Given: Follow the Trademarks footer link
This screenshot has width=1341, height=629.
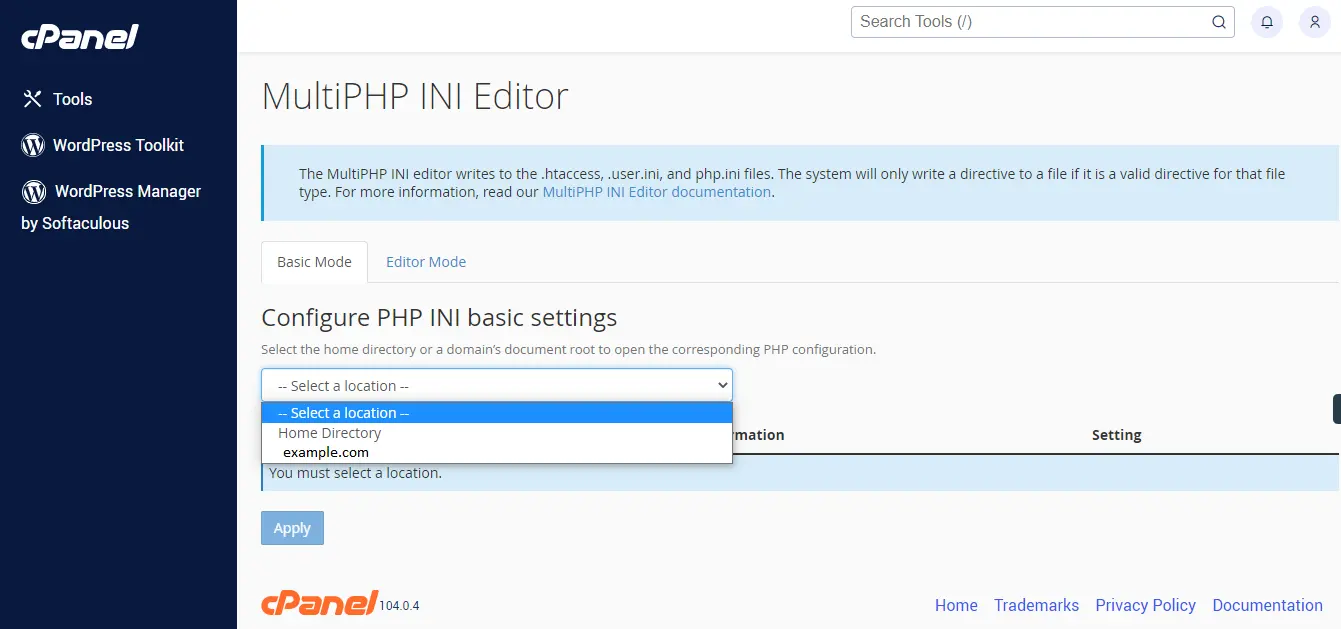Looking at the screenshot, I should 1036,605.
